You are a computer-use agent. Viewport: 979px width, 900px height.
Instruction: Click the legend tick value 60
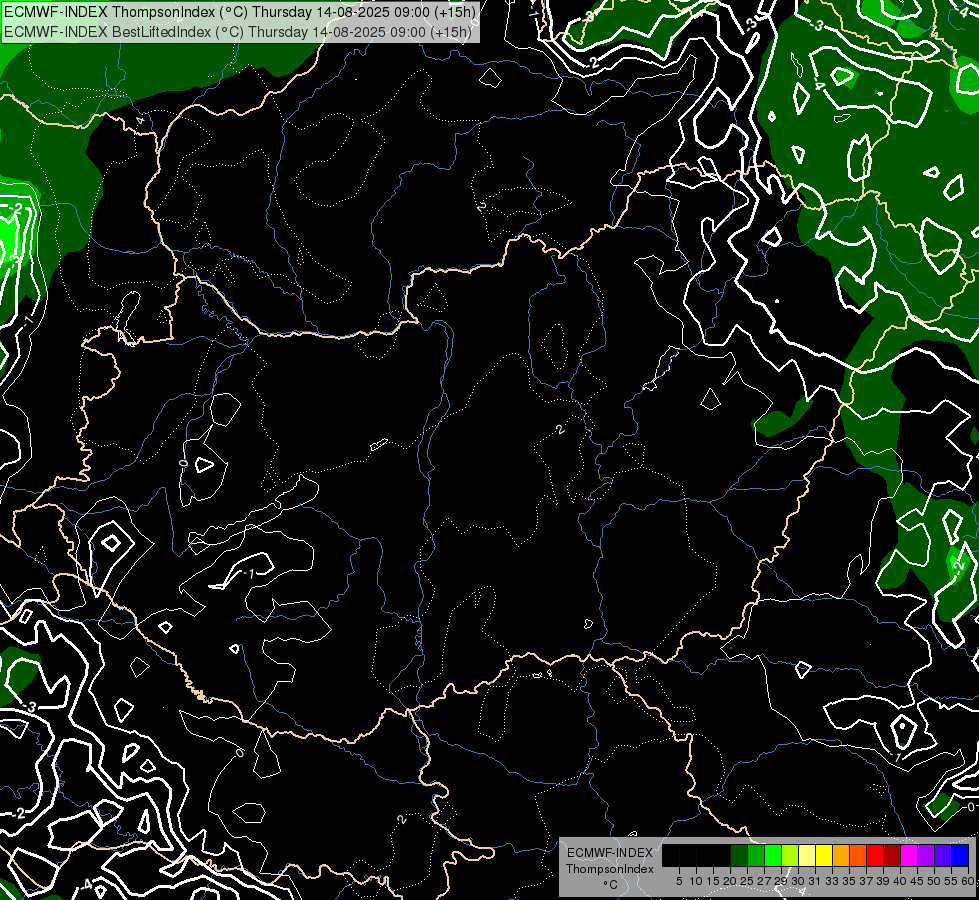(x=969, y=881)
